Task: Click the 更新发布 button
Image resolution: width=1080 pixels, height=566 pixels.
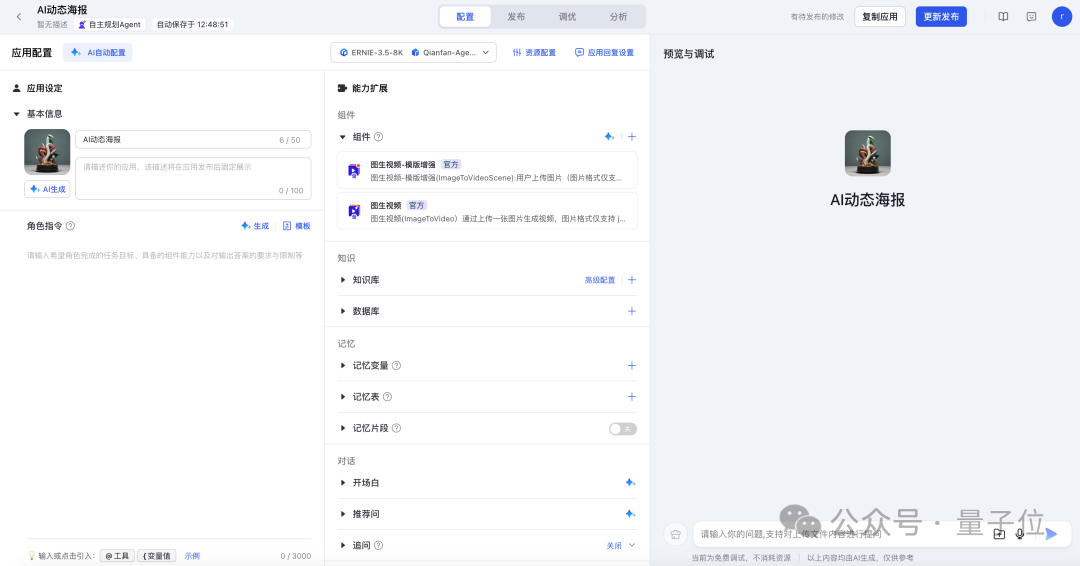Action: [x=941, y=17]
